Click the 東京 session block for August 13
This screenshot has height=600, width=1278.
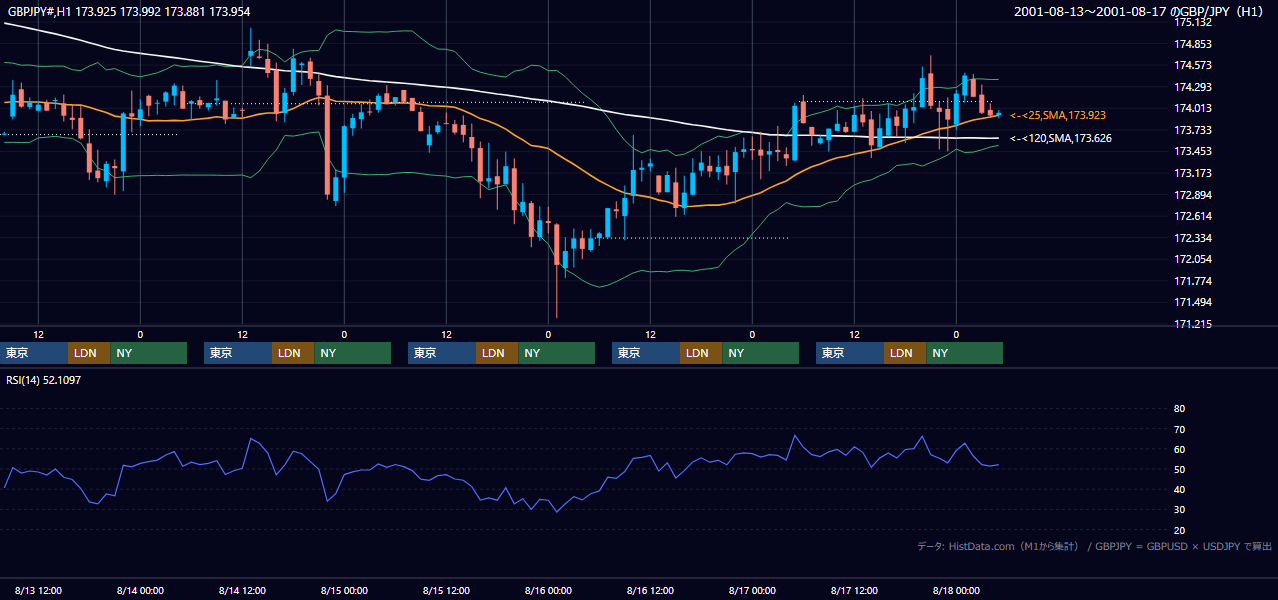[x=34, y=353]
